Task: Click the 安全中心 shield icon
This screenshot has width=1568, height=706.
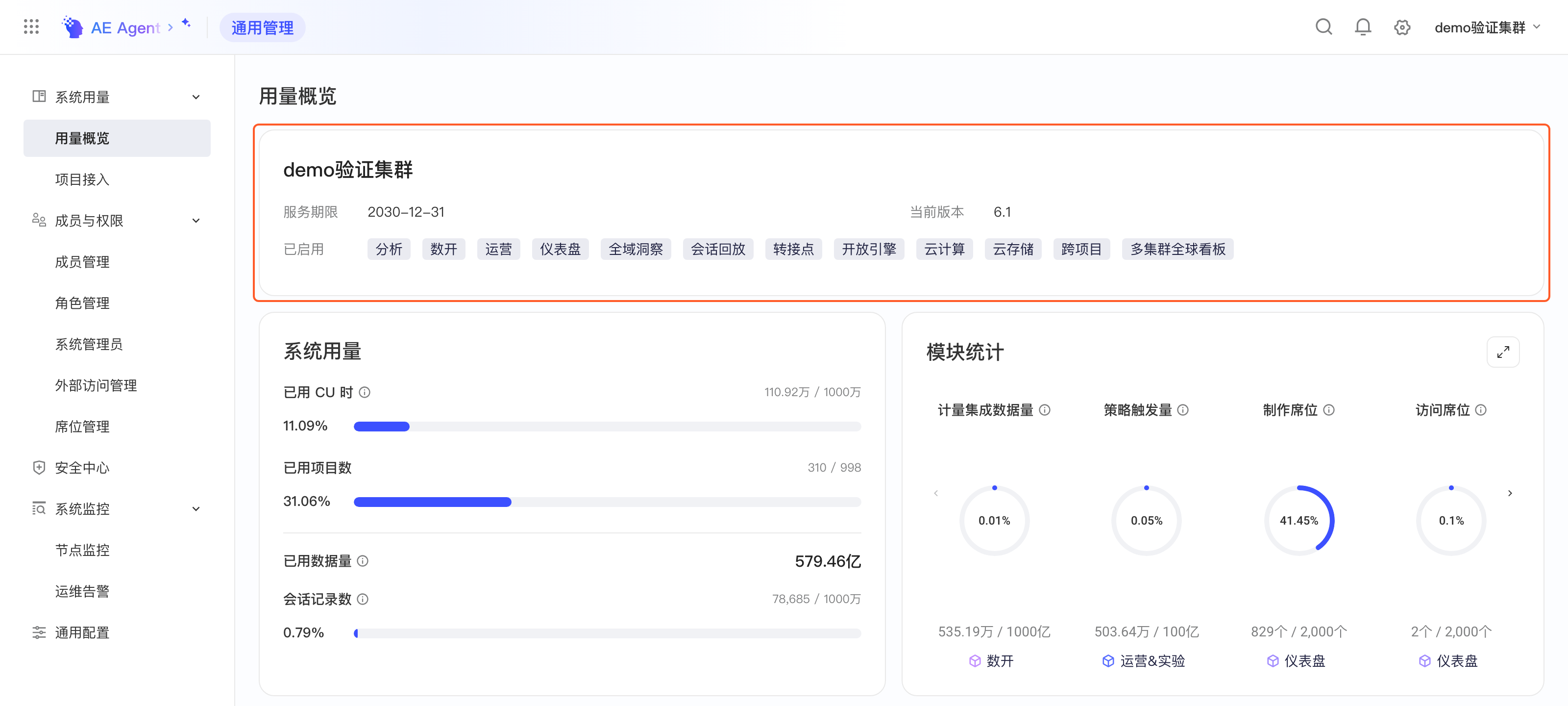Action: point(39,467)
